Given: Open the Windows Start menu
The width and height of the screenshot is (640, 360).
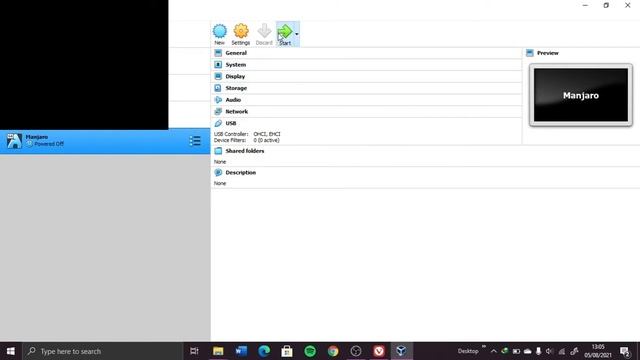Looking at the screenshot, I should click(11, 351).
